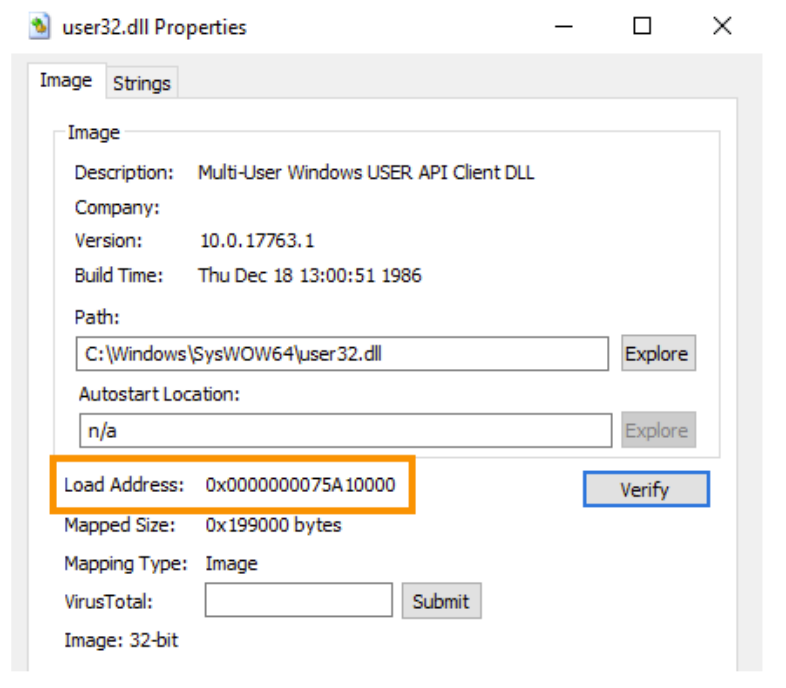Click the Autostart Location field showing n/a

coord(345,431)
